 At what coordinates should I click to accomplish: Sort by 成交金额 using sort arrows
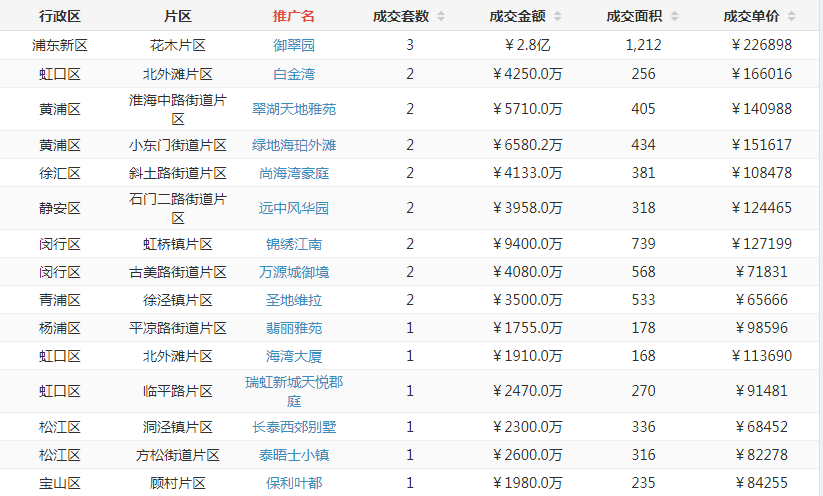(x=557, y=16)
